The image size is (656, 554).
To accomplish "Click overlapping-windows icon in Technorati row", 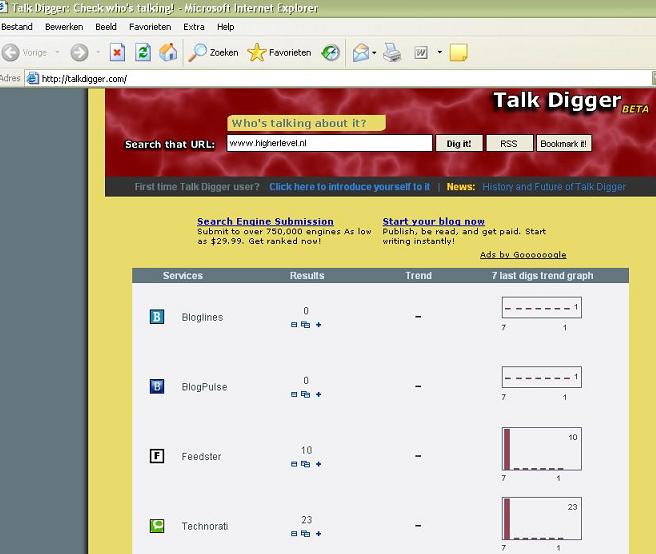I will [306, 533].
